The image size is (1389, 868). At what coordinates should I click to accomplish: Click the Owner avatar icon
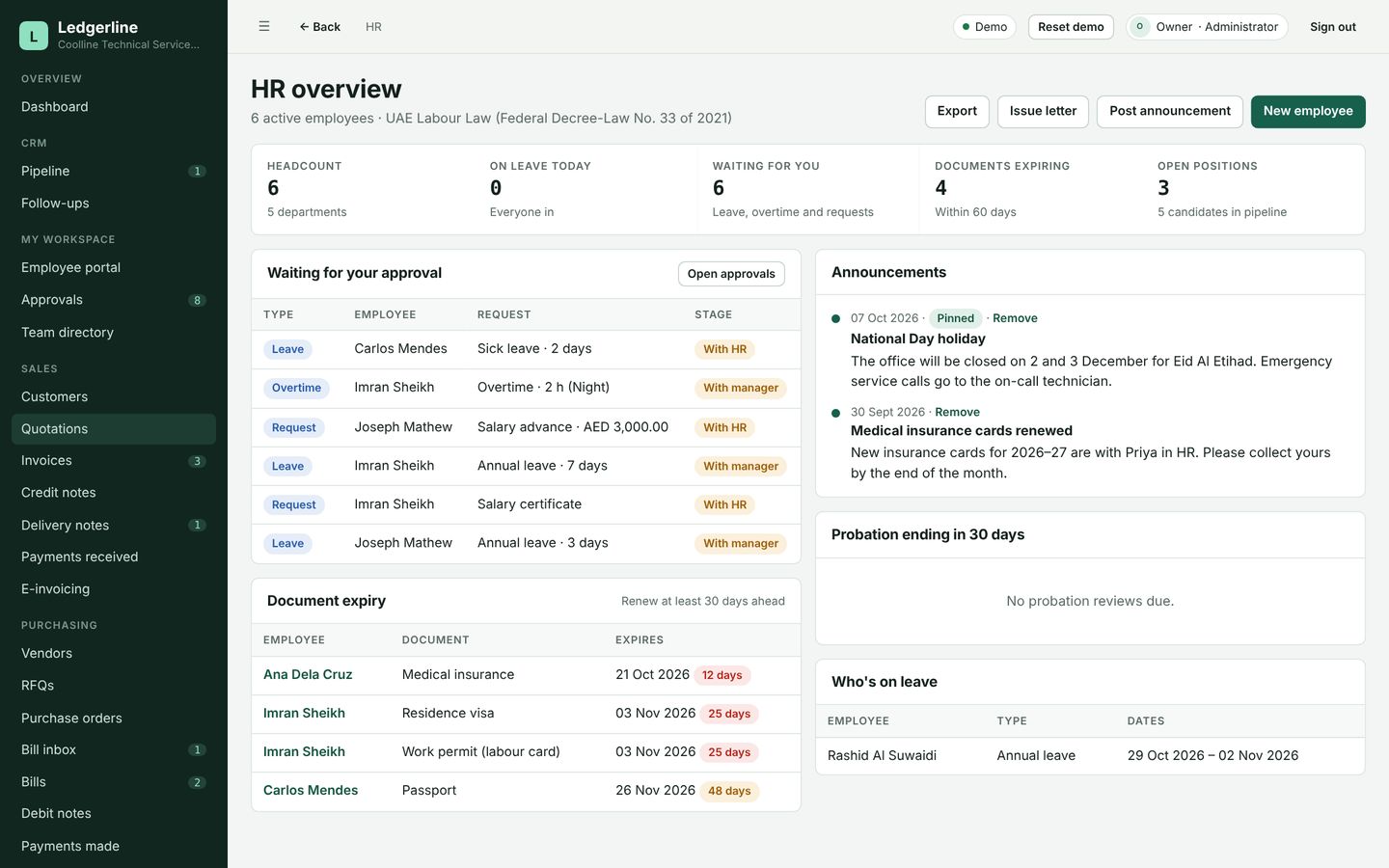click(x=1139, y=27)
